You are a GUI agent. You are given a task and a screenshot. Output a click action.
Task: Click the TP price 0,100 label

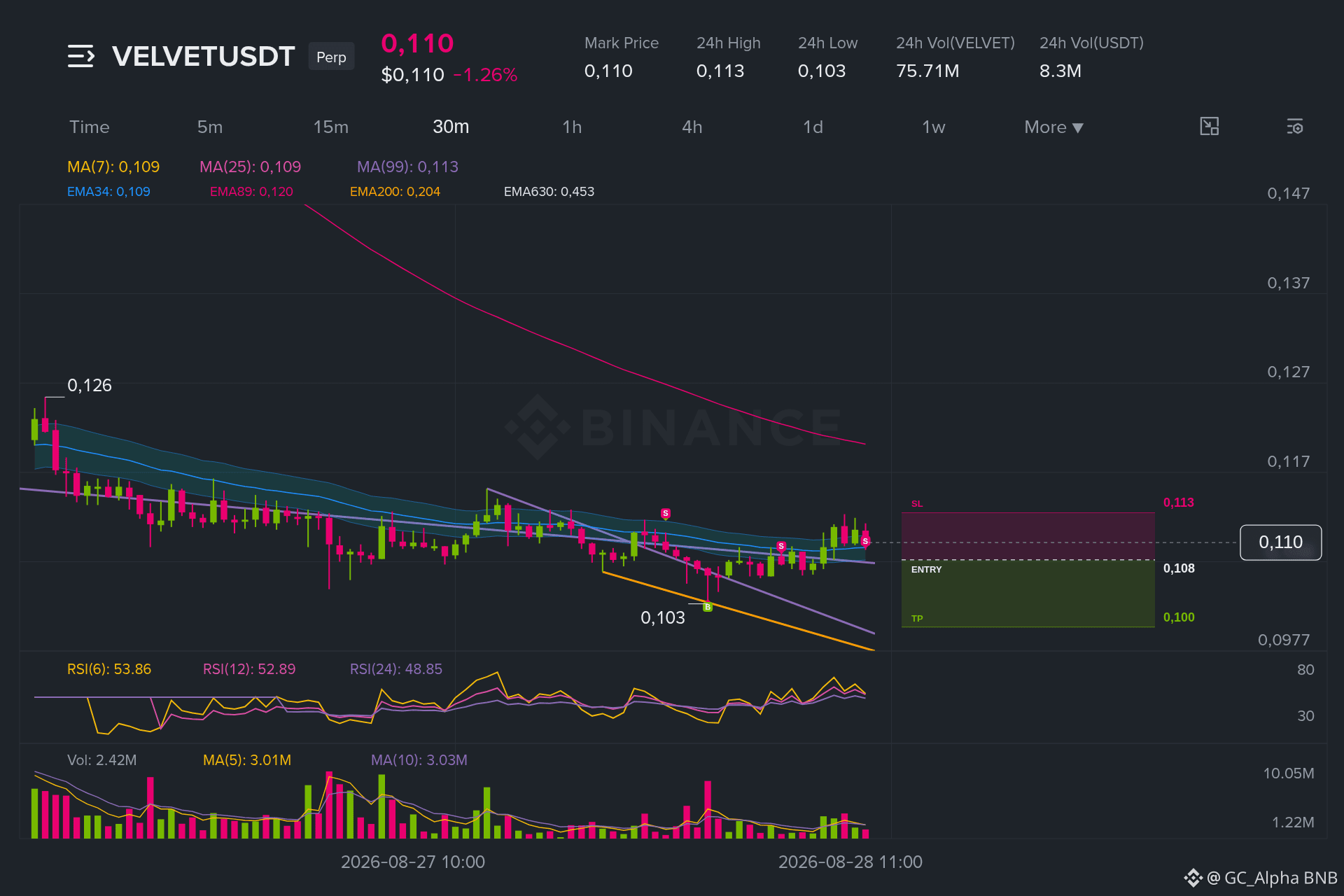(1179, 617)
